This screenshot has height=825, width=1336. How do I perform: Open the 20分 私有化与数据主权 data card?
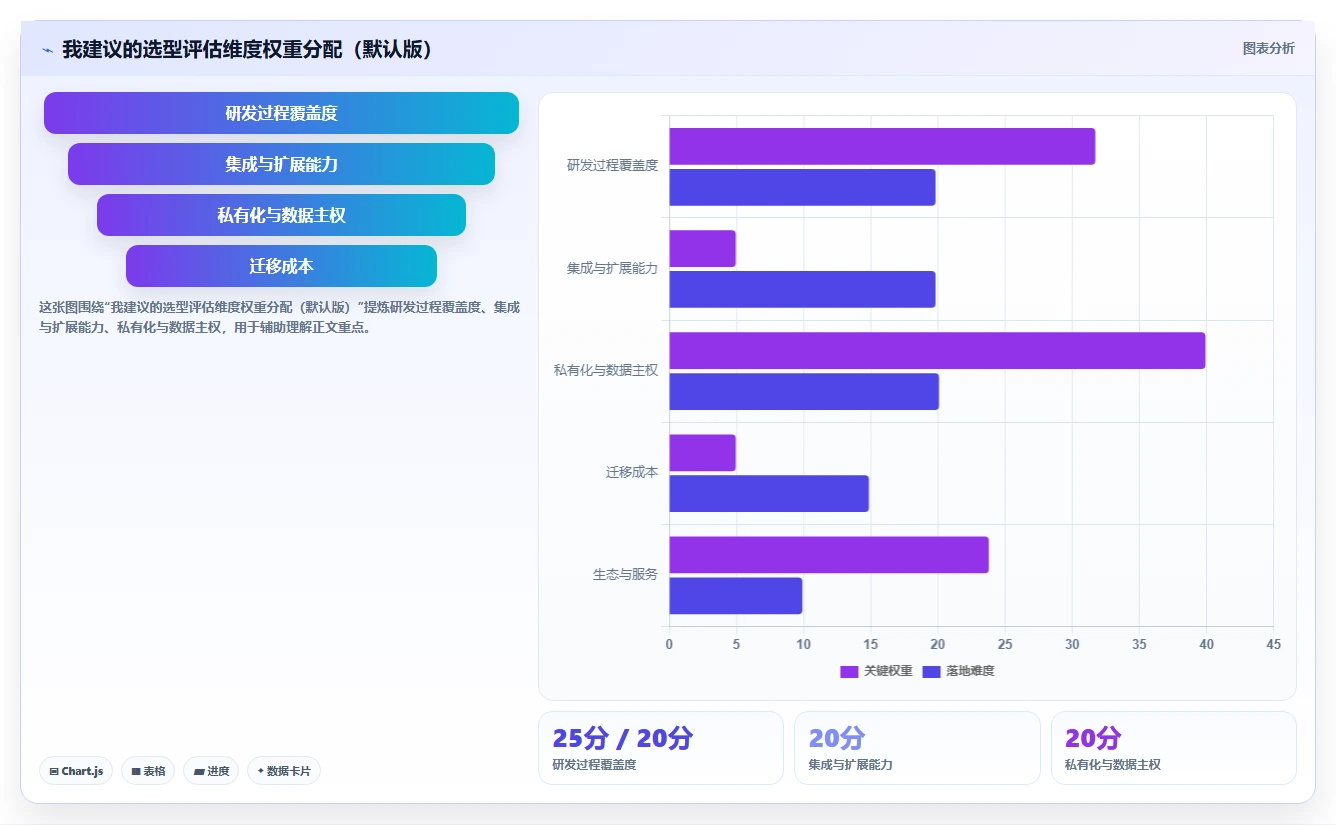[x=1174, y=748]
